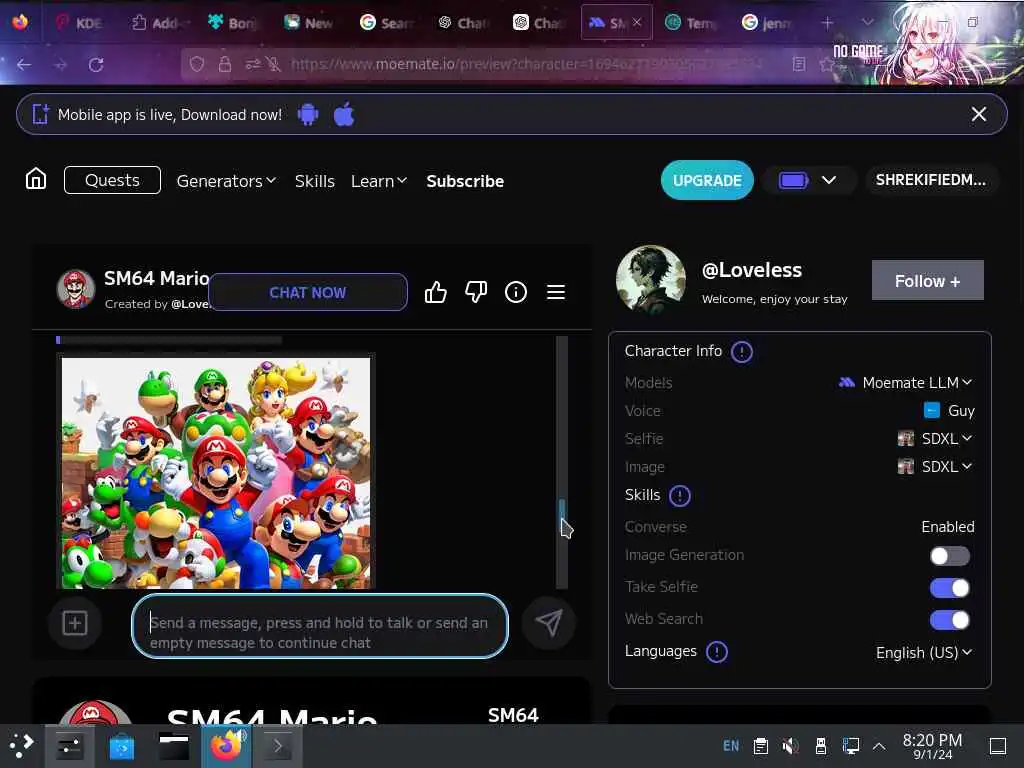Toggle the Image Generation skill

click(x=950, y=556)
